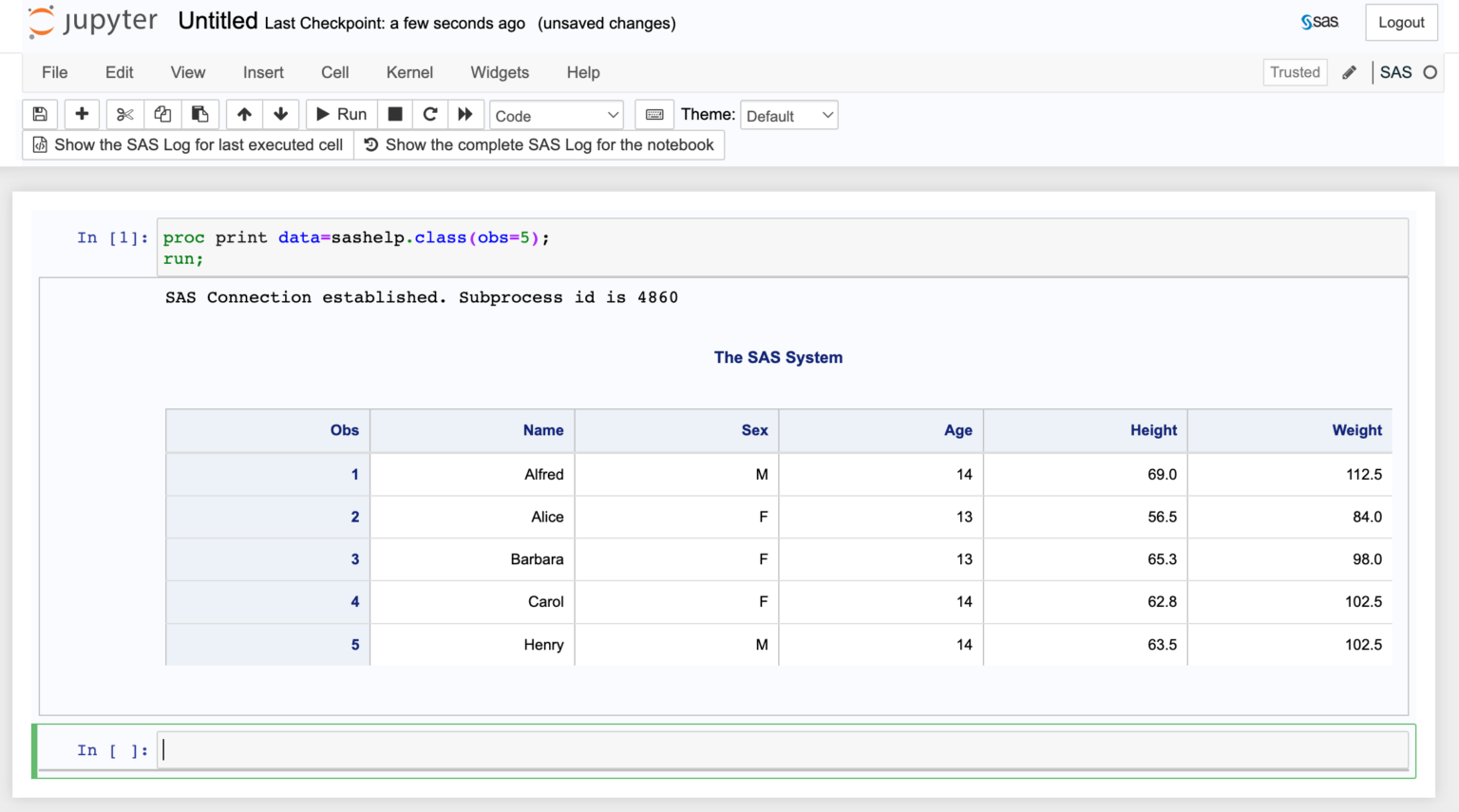Open the Cell menu
This screenshot has height=812, width=1459.
pos(335,72)
